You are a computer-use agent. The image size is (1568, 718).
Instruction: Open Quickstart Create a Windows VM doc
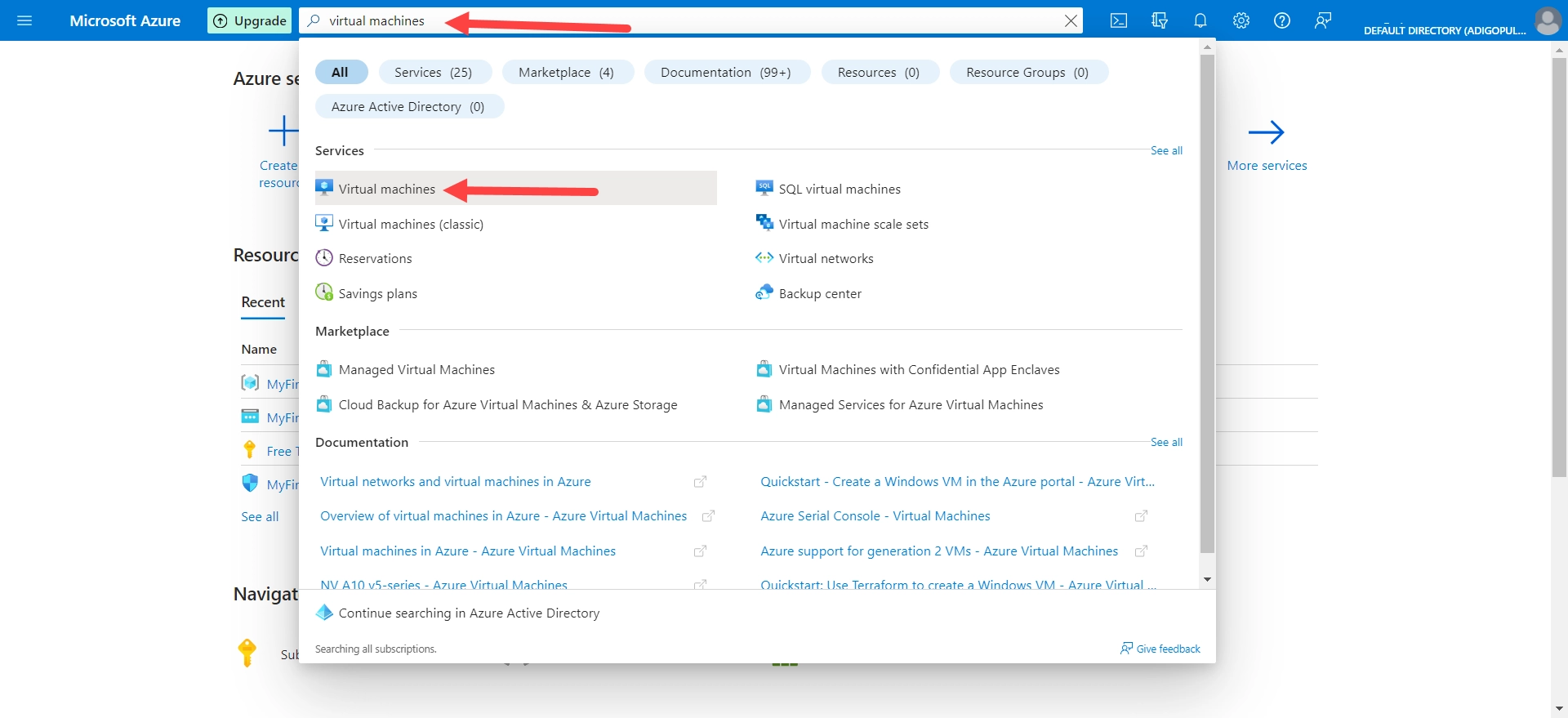957,481
